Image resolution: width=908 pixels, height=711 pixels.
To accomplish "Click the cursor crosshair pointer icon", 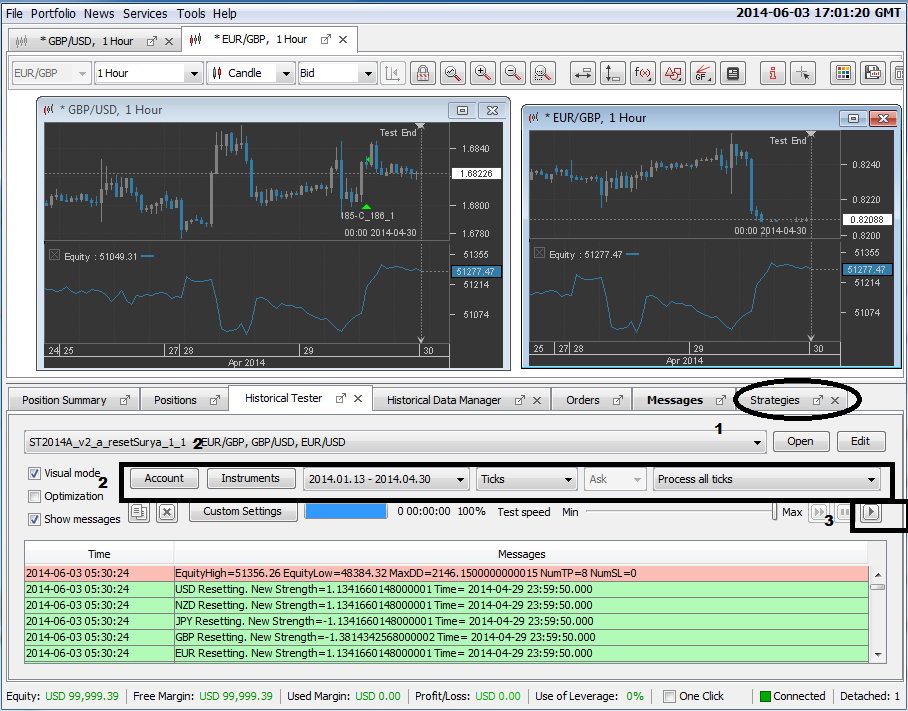I will tap(803, 73).
